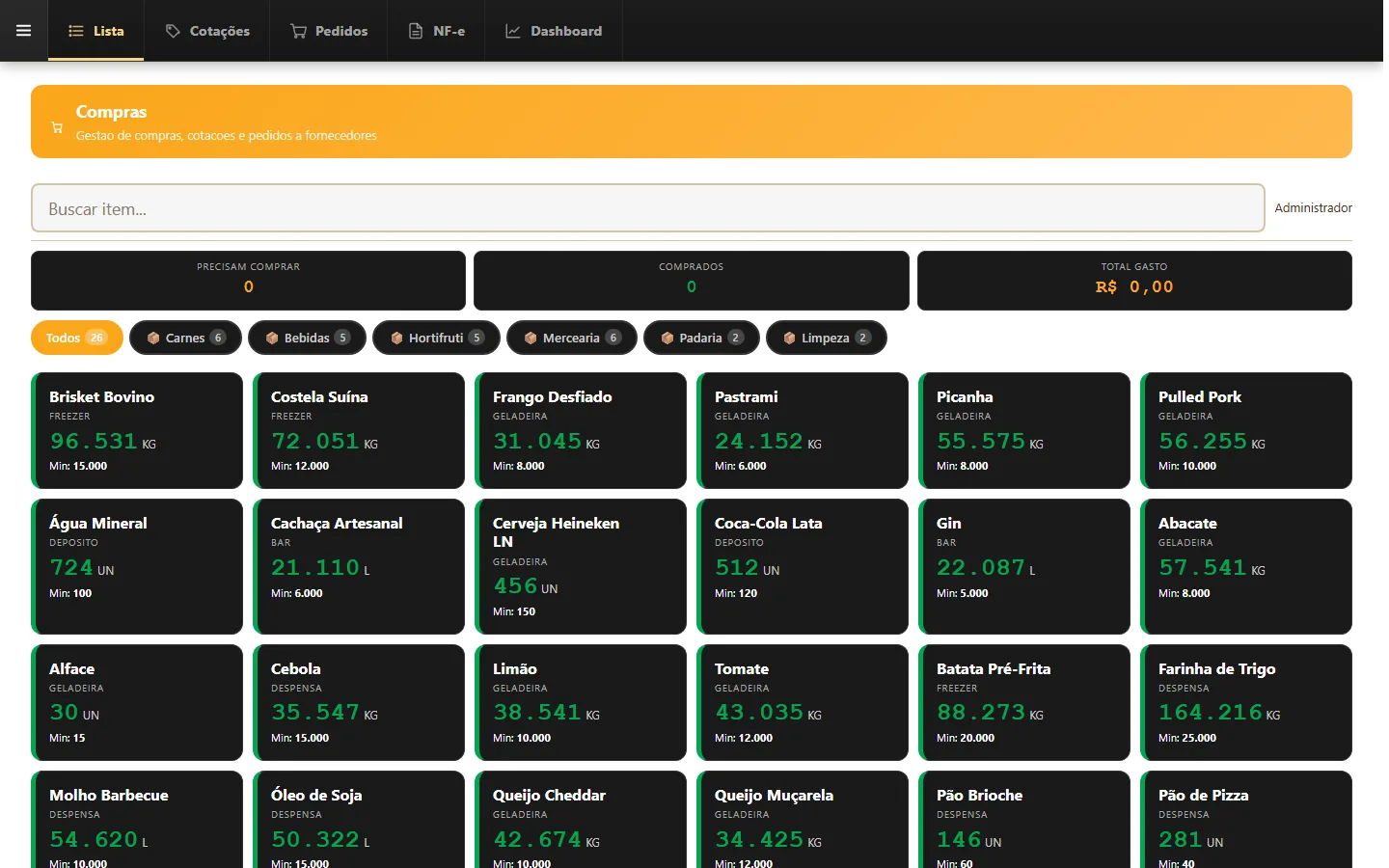Screen dimensions: 1389x868
Task: Select the Frango Desfiado item card
Action: click(581, 430)
